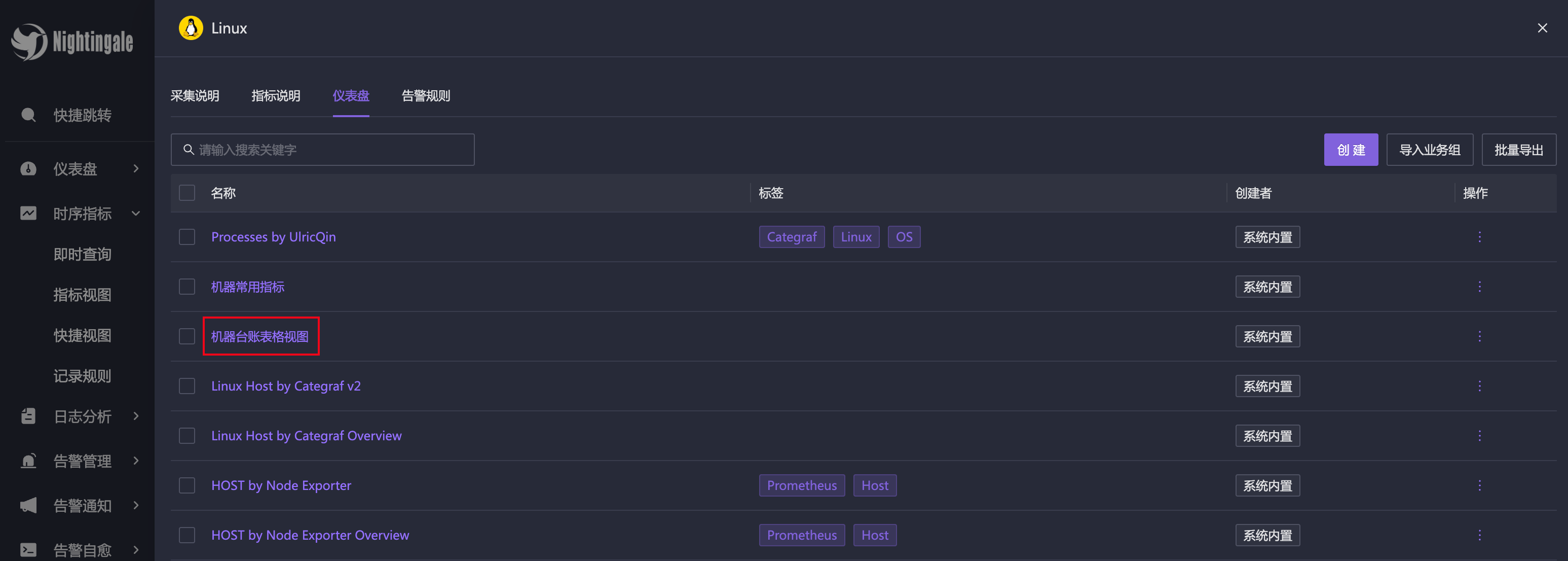Click 快捷跳转 in the sidebar
1568x561 pixels.
click(82, 115)
